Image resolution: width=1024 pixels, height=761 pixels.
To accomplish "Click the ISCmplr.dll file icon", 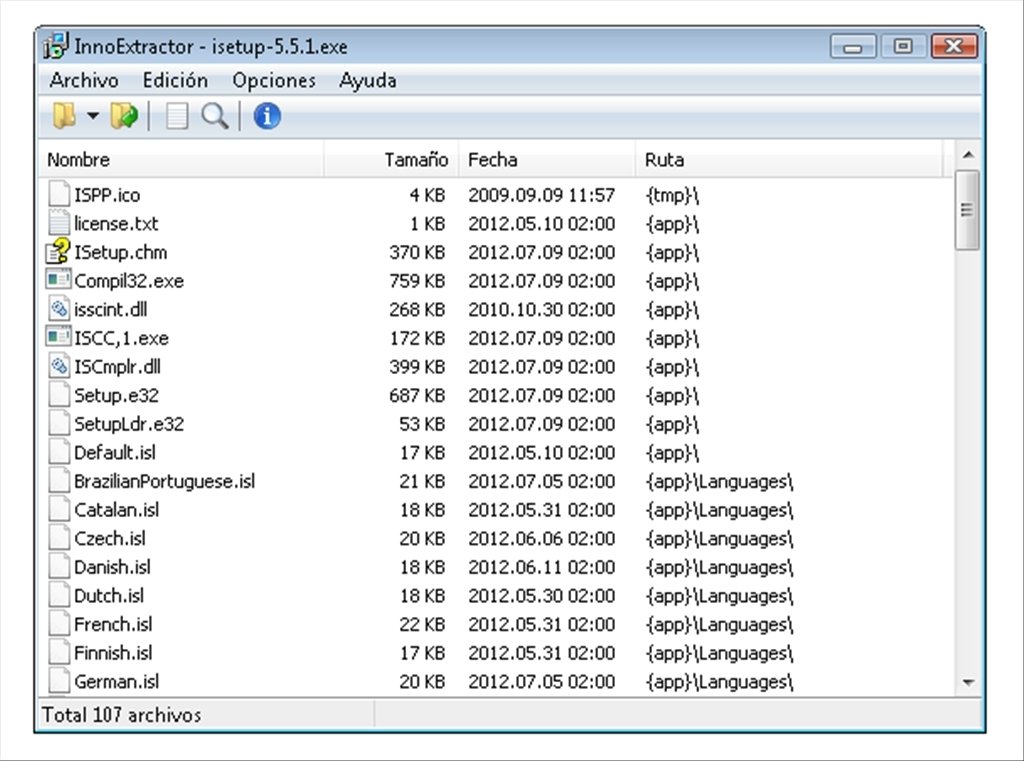I will (59, 366).
